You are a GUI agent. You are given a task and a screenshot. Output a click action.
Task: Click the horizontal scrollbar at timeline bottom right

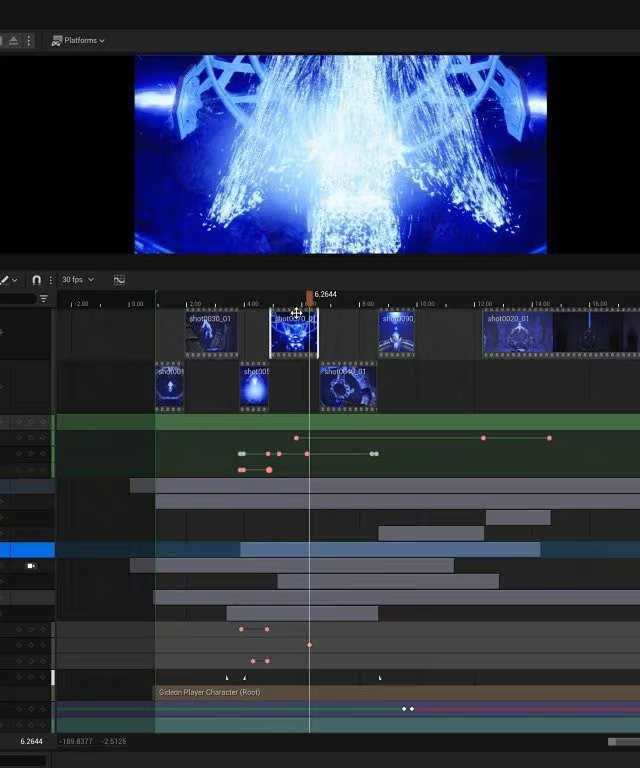623,742
